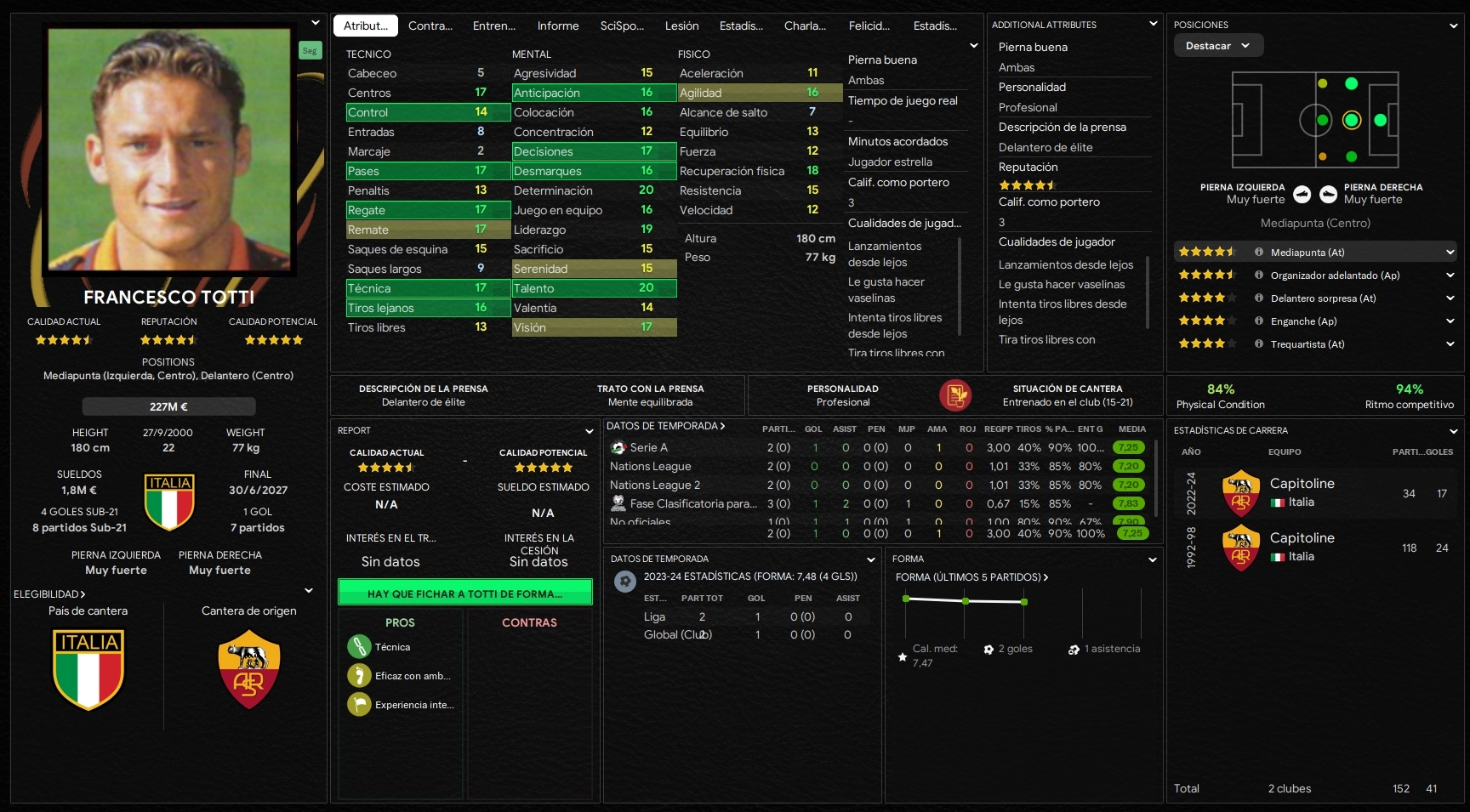
Task: Click the red Personalidad icon
Action: point(955,395)
